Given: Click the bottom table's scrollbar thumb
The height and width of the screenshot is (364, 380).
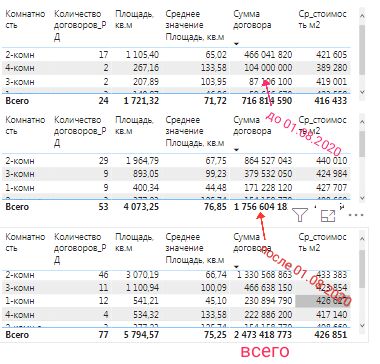Looking at the screenshot, I should 363,269.
